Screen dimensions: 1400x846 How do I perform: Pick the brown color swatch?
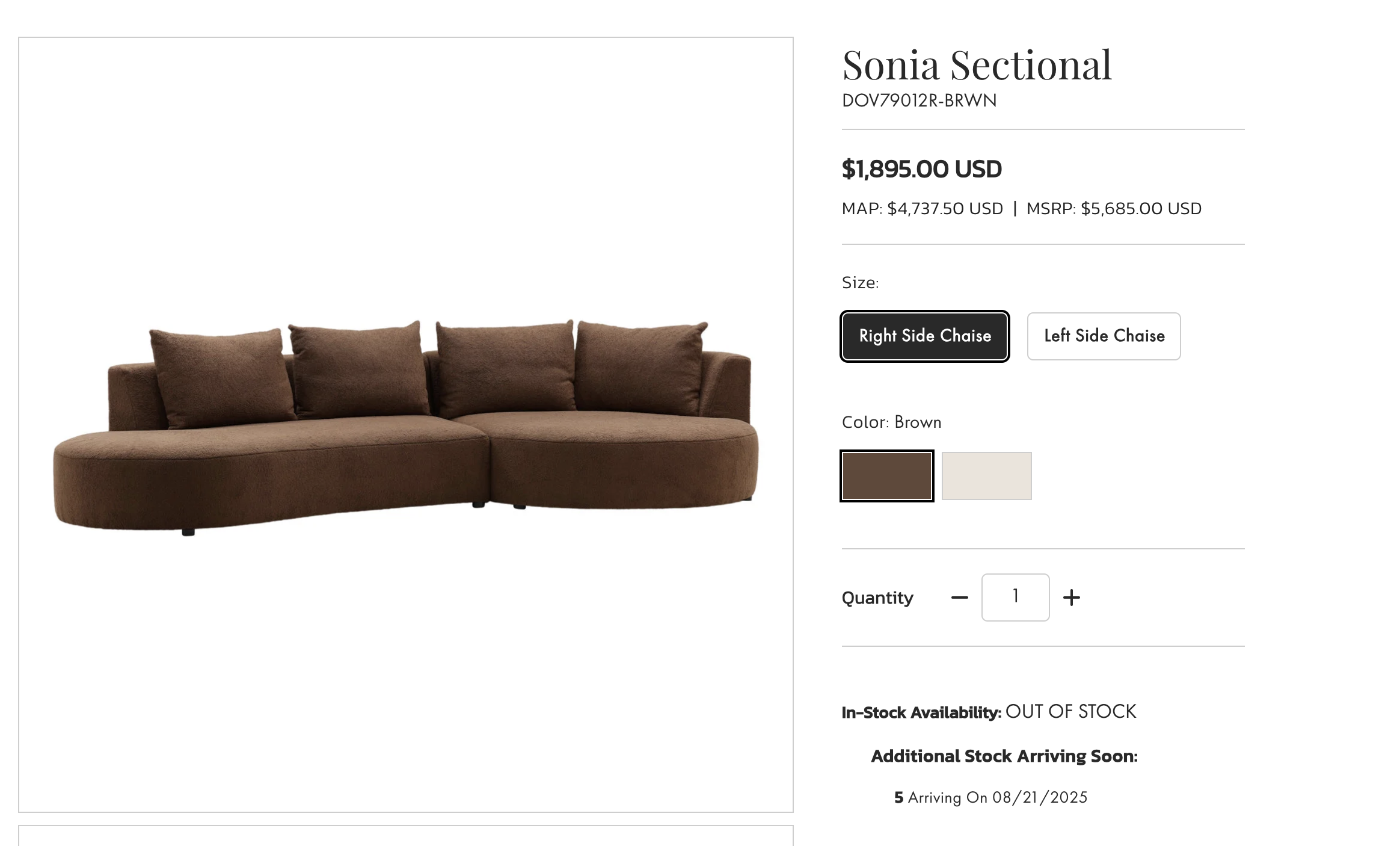[x=887, y=475]
